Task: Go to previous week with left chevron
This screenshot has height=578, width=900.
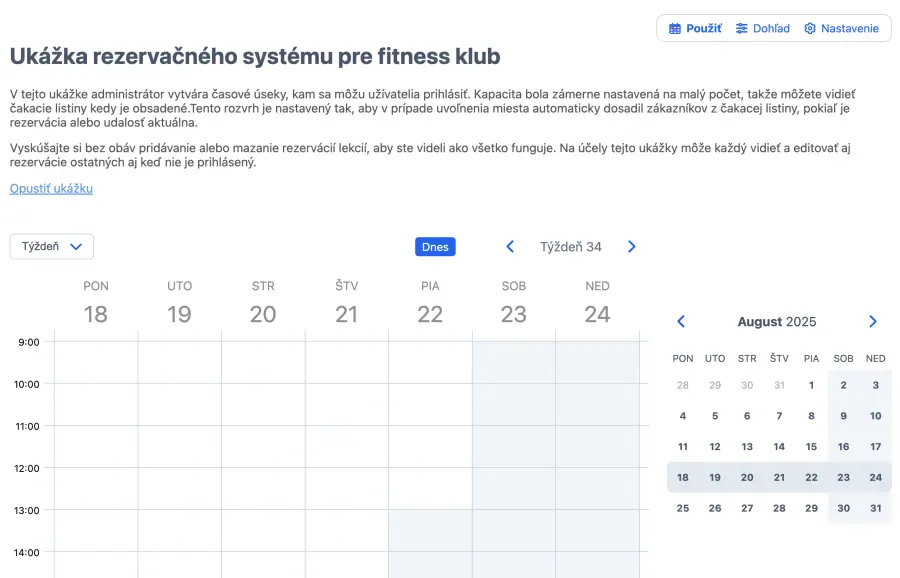Action: tap(510, 247)
